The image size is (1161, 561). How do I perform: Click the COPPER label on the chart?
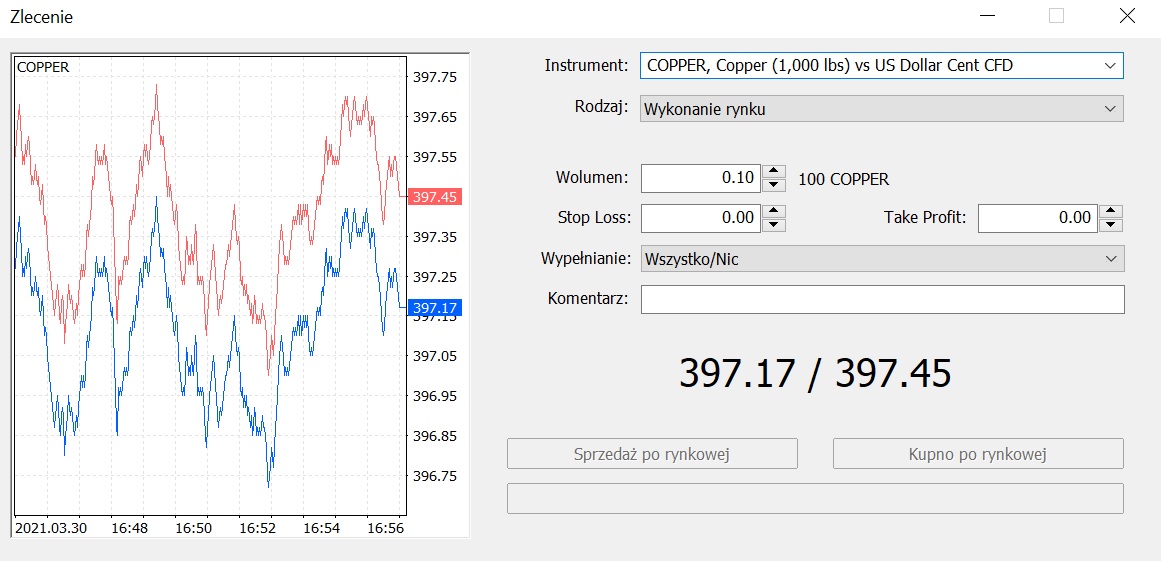43,67
